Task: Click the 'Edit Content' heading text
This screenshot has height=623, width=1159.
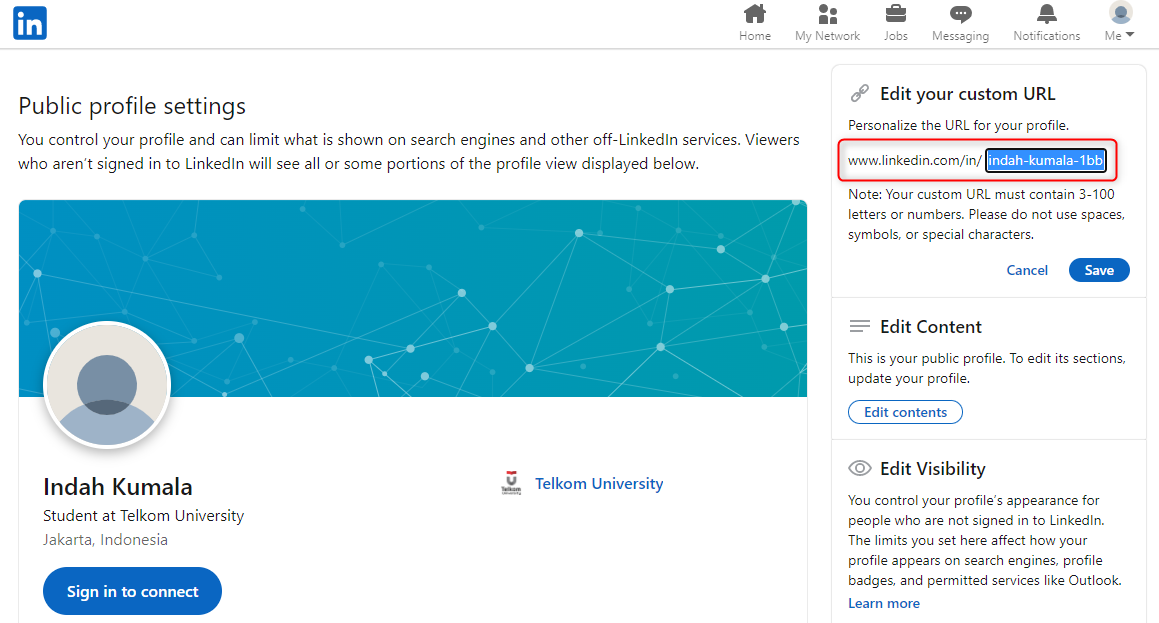Action: pyautogui.click(x=930, y=327)
